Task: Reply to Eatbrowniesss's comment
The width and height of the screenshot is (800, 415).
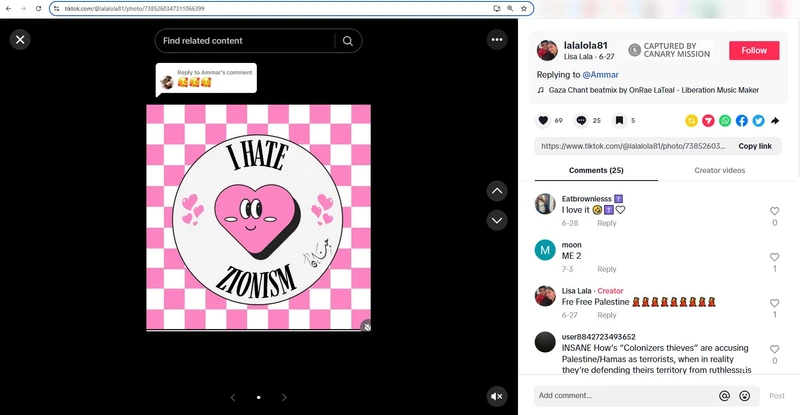Action: tap(607, 223)
